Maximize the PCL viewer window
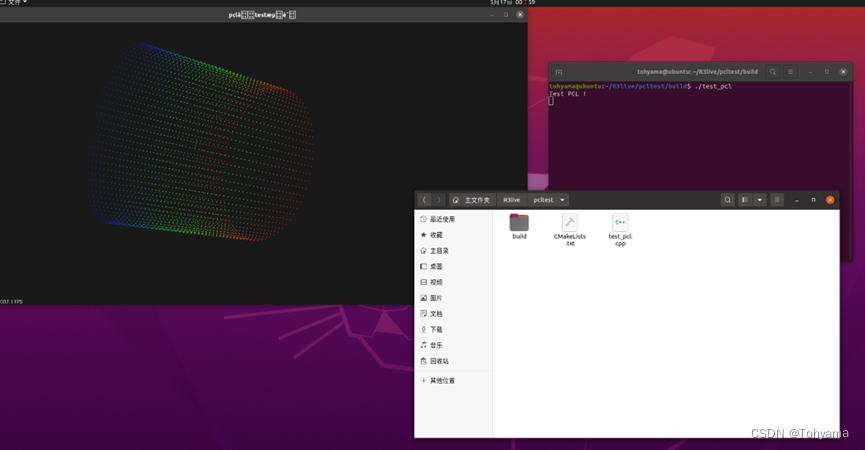 [506, 15]
